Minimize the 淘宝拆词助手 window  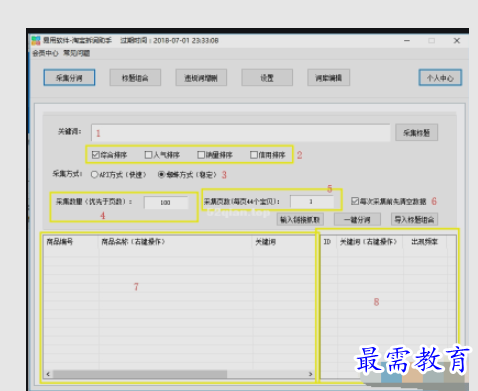pyautogui.click(x=407, y=41)
